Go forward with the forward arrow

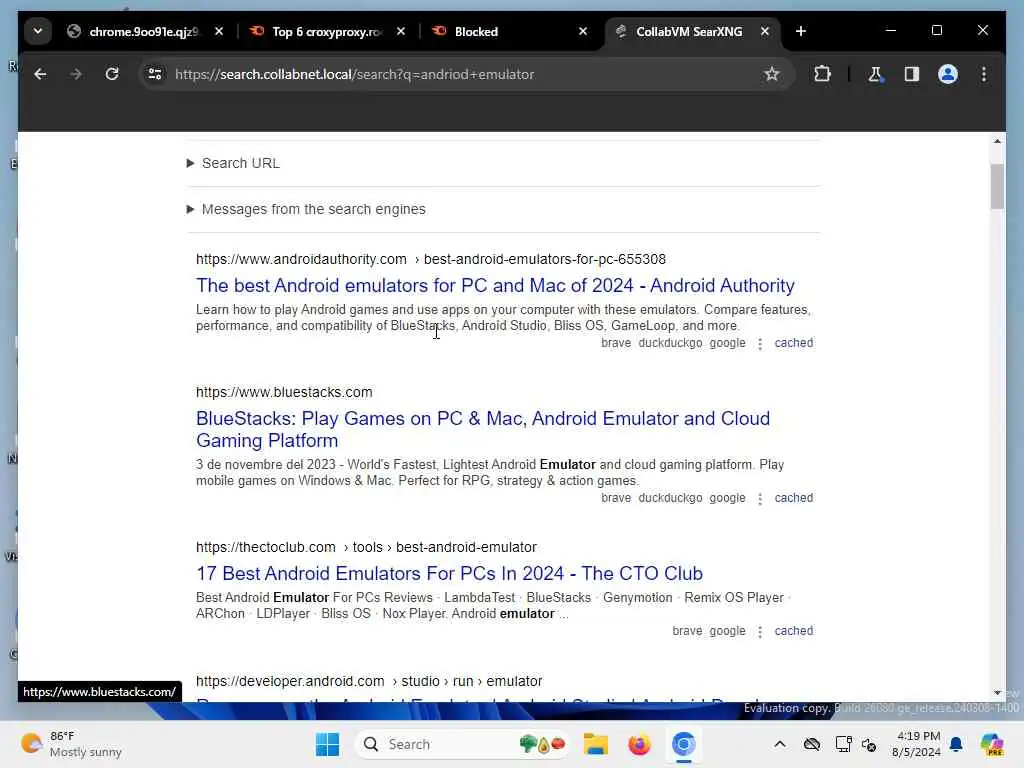coord(76,74)
